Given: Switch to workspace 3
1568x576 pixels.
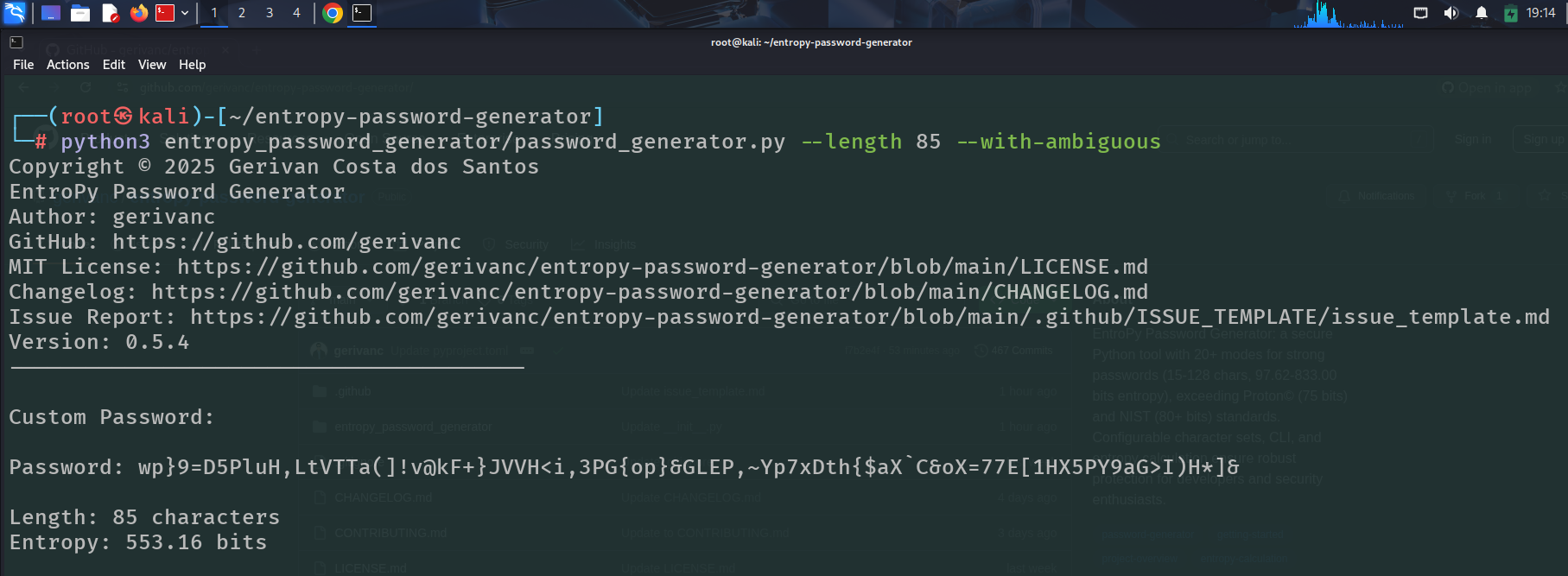Looking at the screenshot, I should [270, 13].
